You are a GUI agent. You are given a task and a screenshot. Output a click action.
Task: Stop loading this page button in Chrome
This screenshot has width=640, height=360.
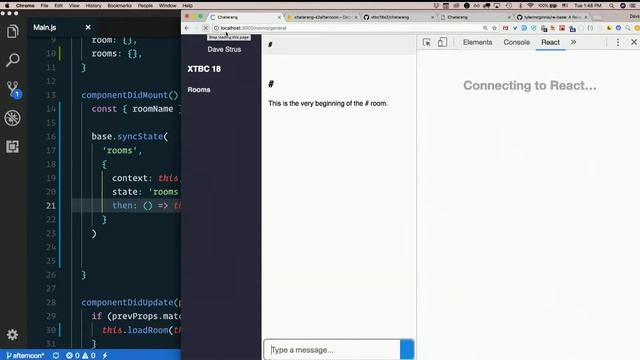click(206, 28)
